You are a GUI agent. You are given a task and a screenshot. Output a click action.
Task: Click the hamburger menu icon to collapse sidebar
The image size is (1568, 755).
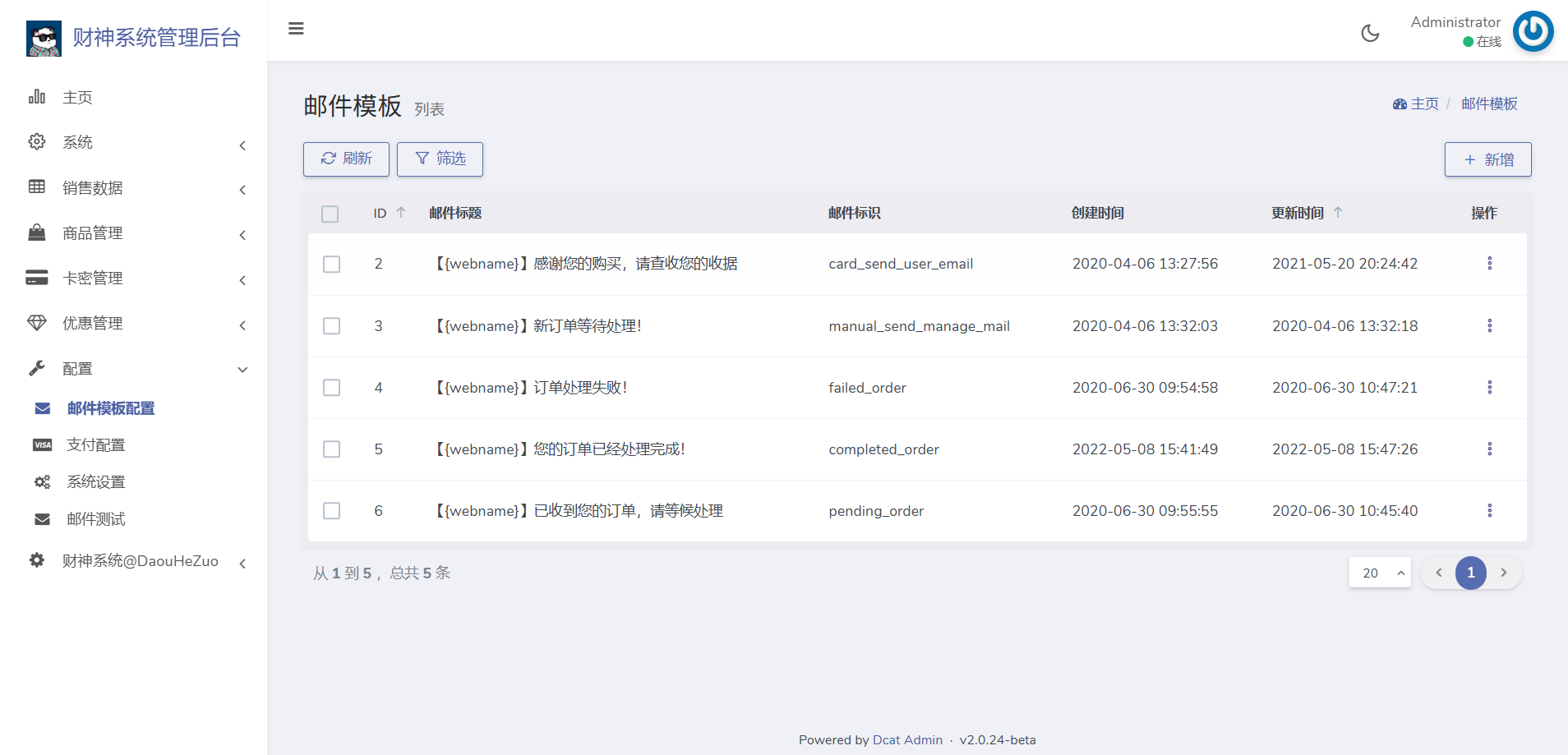[296, 29]
